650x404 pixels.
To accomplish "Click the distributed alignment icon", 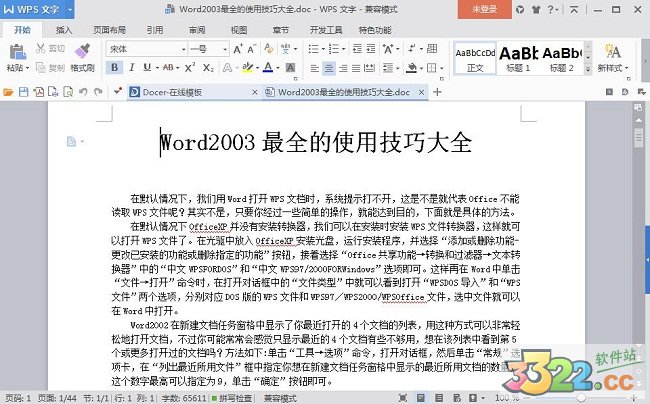I will (x=369, y=68).
